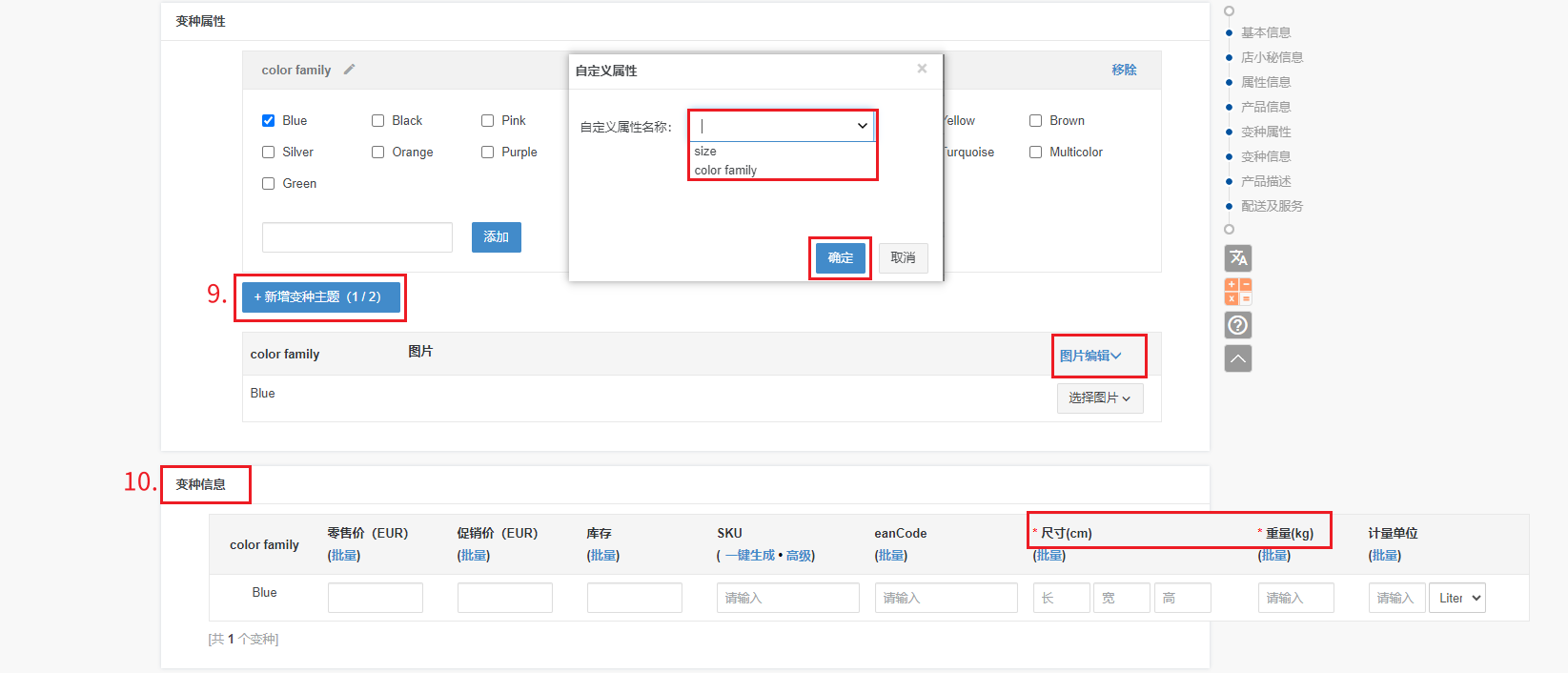Jump to 变种信息 in side navigation
The height and width of the screenshot is (673, 1568).
(x=1265, y=156)
